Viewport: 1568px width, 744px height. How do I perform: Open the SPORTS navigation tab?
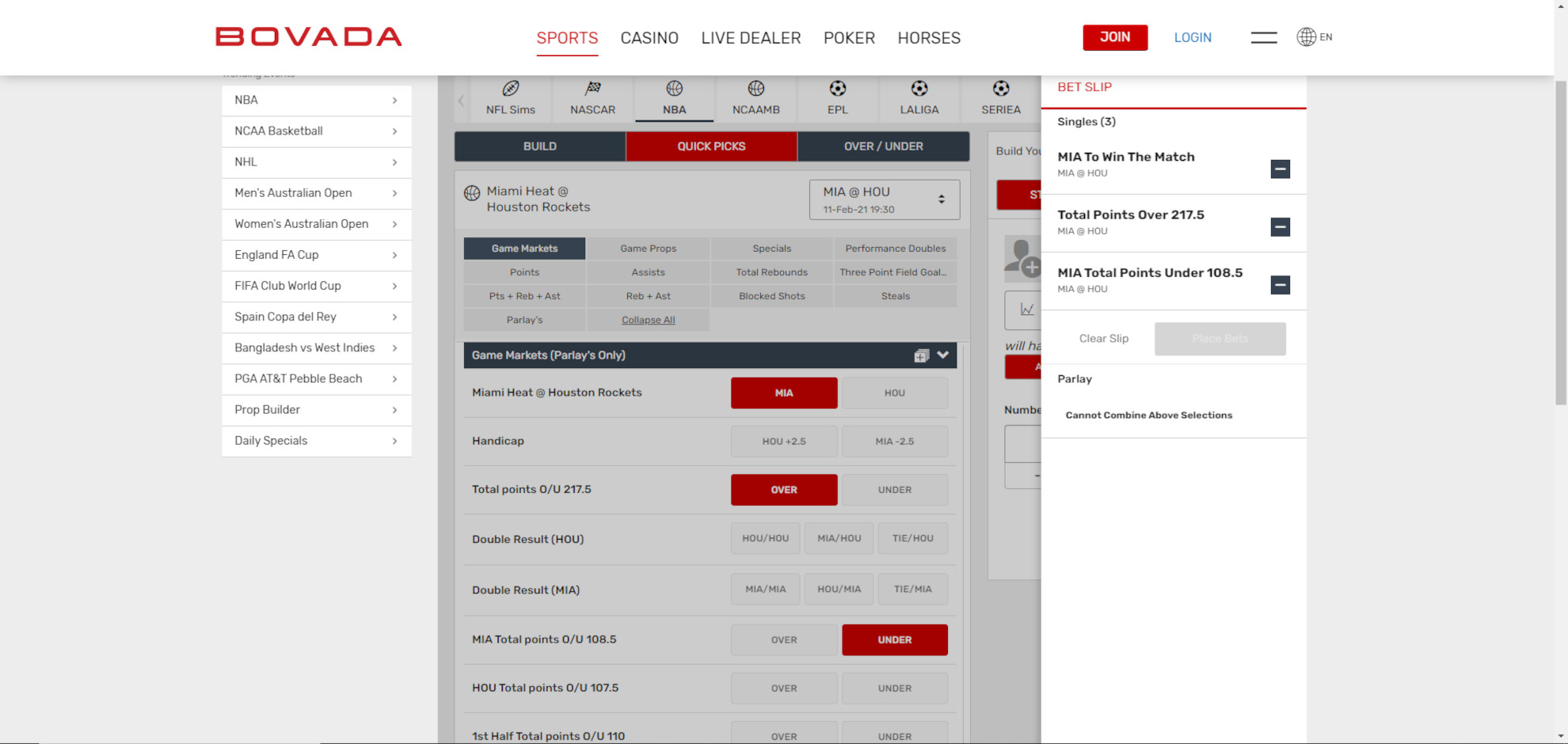point(567,38)
